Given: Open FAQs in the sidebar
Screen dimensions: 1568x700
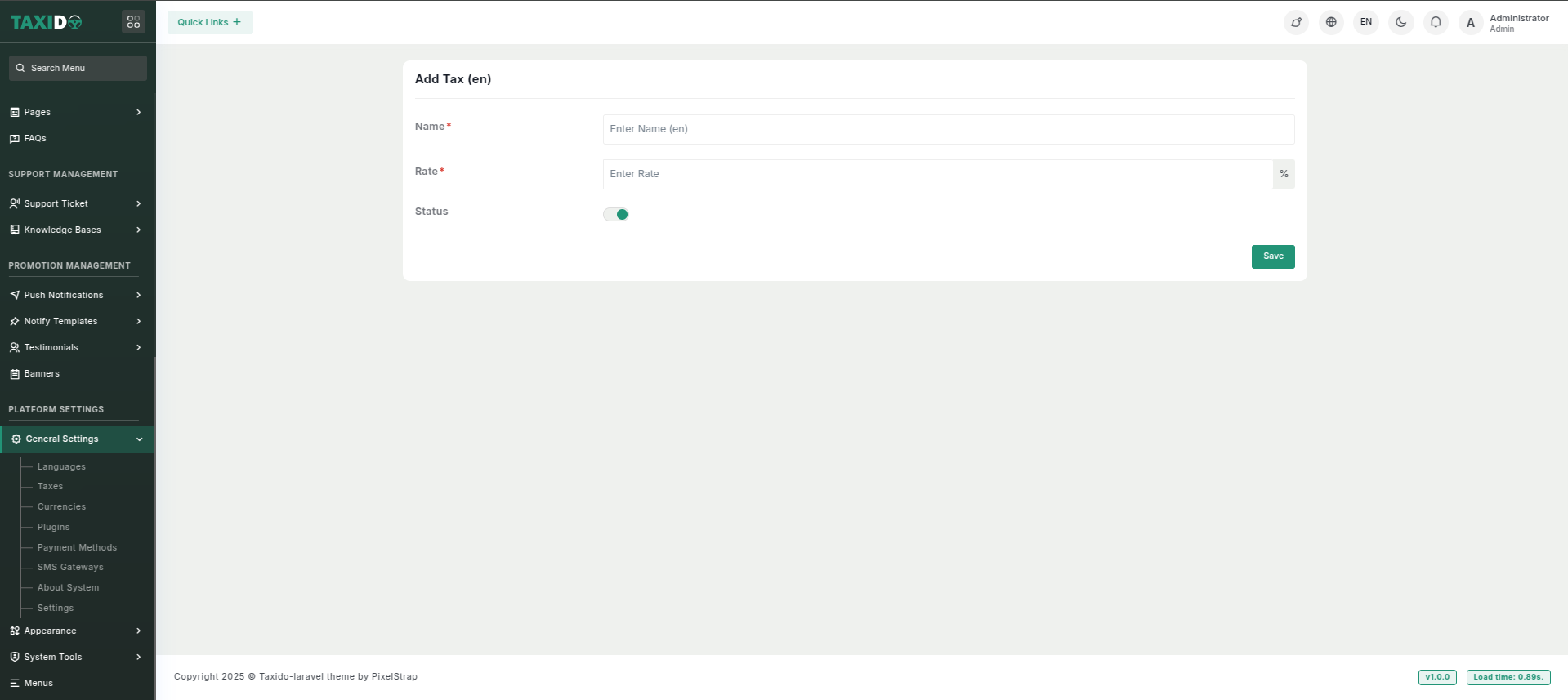Looking at the screenshot, I should [35, 139].
